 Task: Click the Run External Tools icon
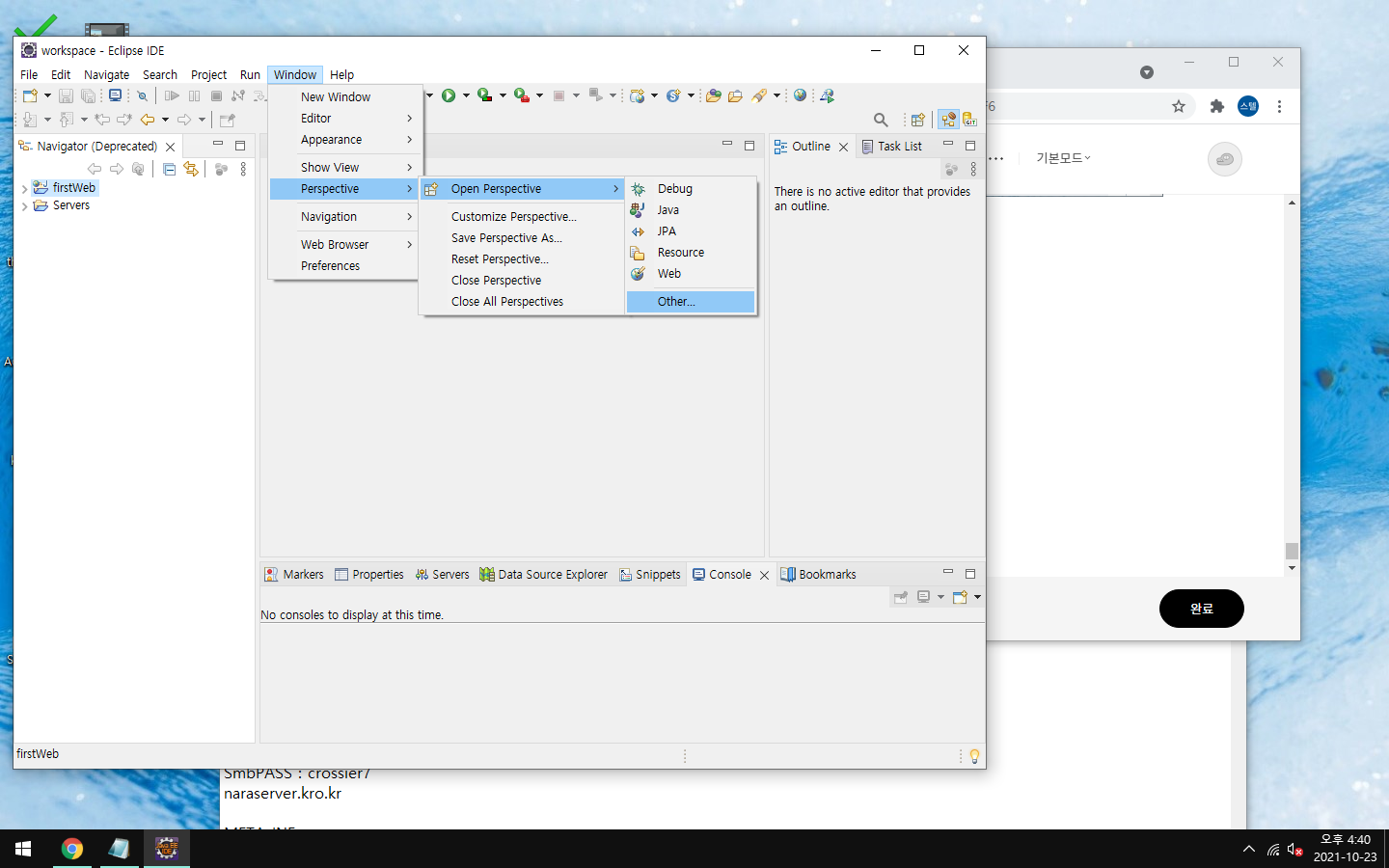coord(522,95)
